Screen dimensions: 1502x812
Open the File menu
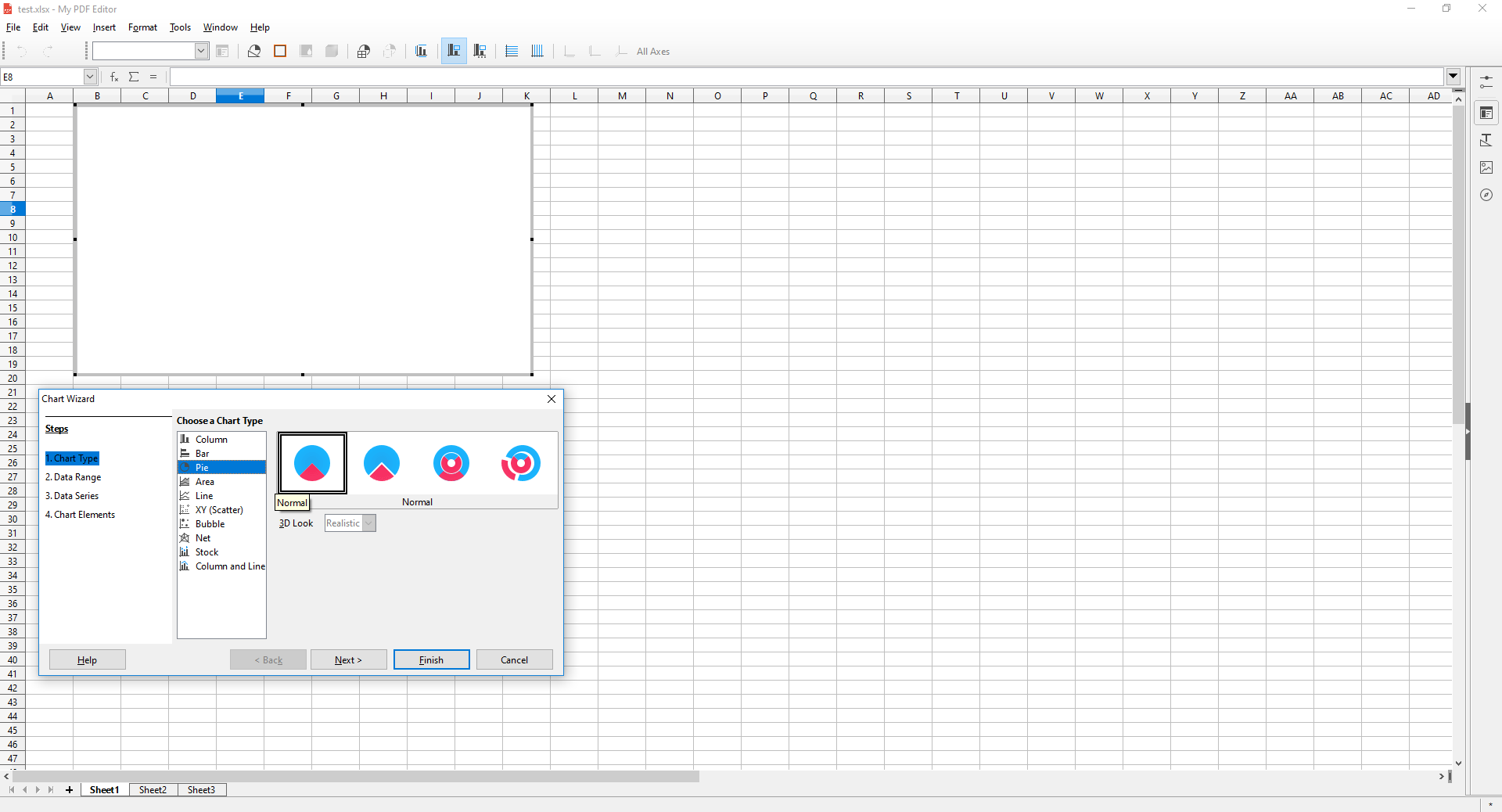(13, 27)
